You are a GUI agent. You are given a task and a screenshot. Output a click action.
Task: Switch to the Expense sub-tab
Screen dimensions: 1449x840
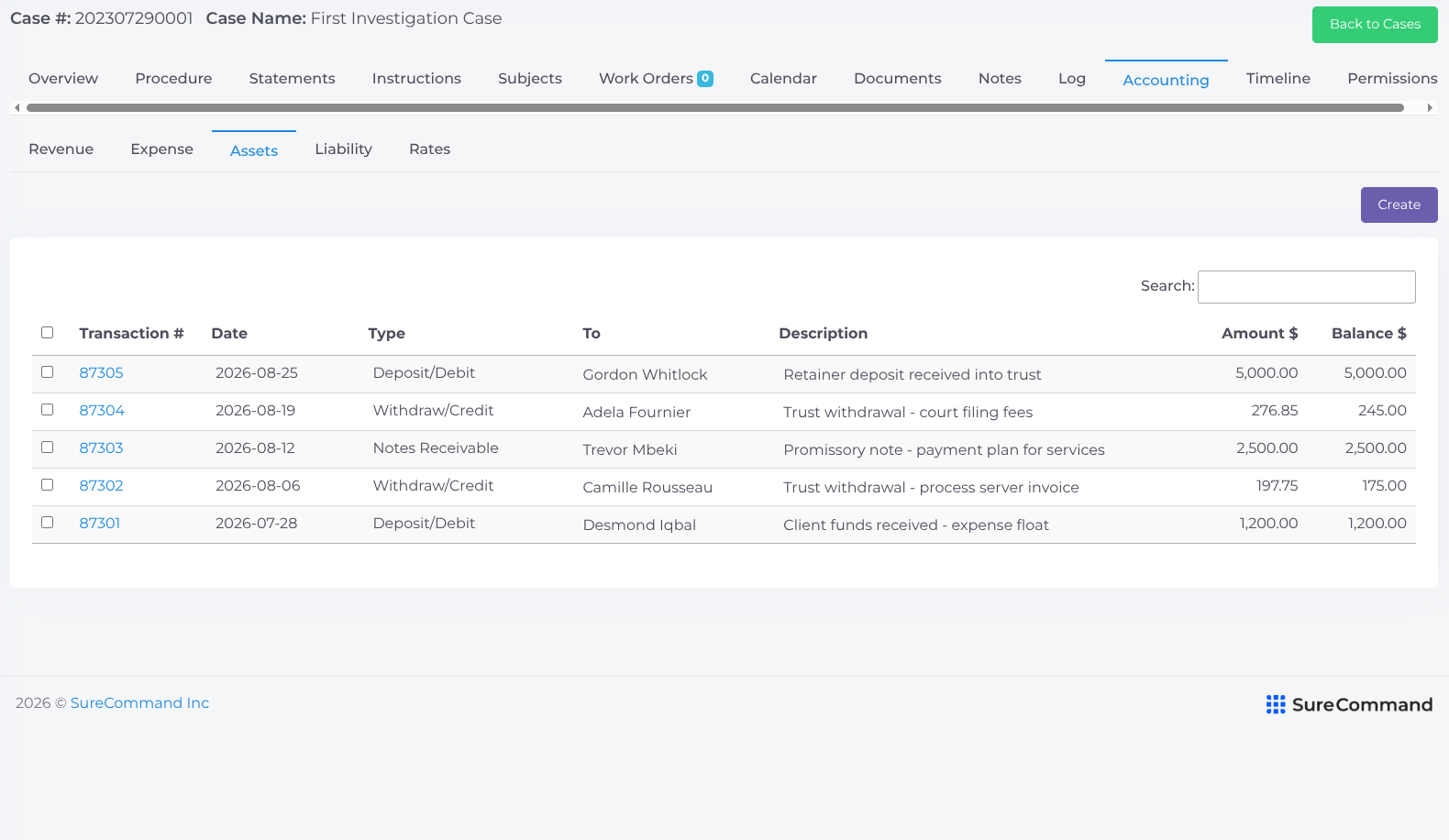(161, 149)
